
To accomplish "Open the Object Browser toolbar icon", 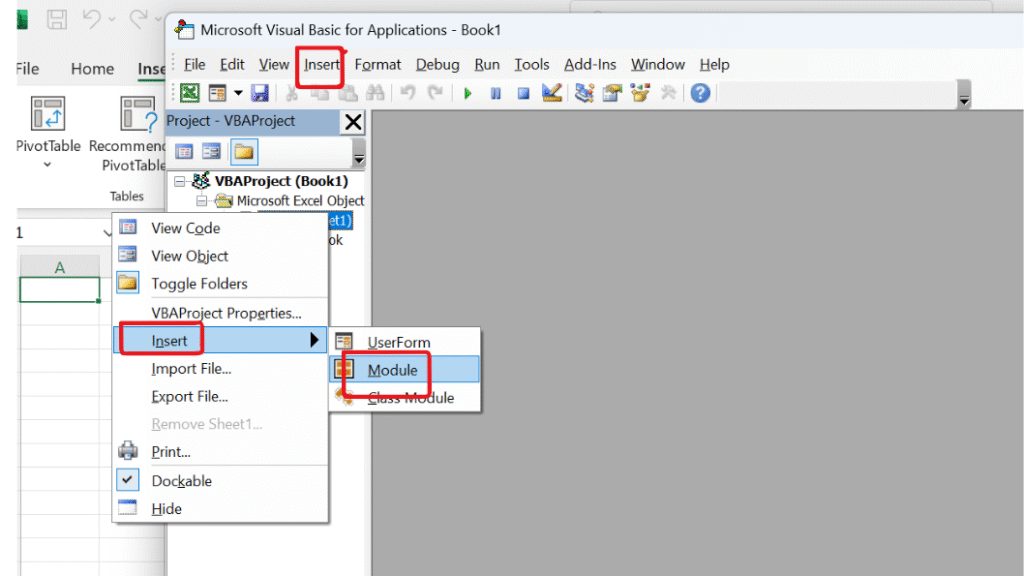I will click(x=640, y=93).
